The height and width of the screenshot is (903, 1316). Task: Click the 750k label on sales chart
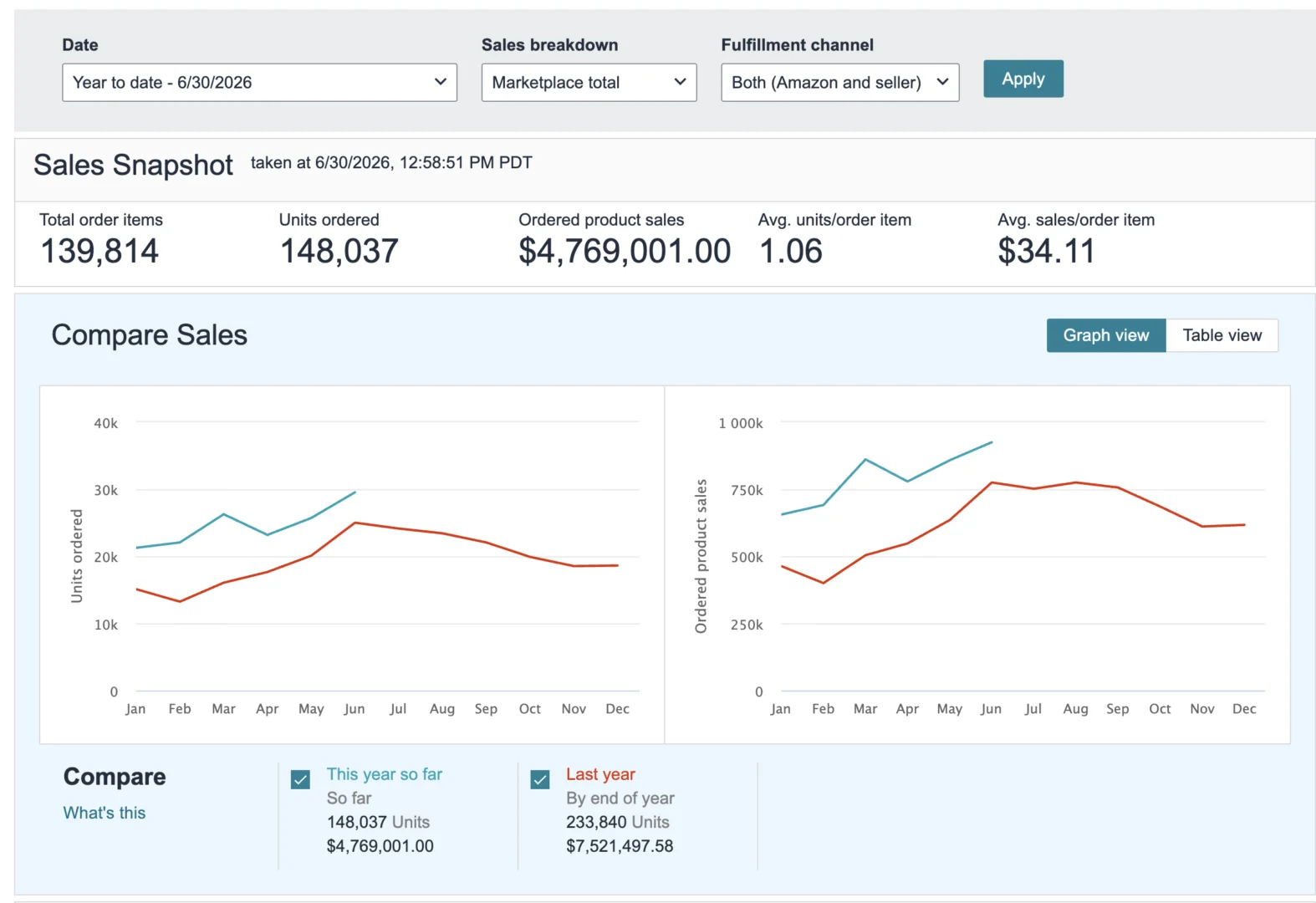(747, 490)
